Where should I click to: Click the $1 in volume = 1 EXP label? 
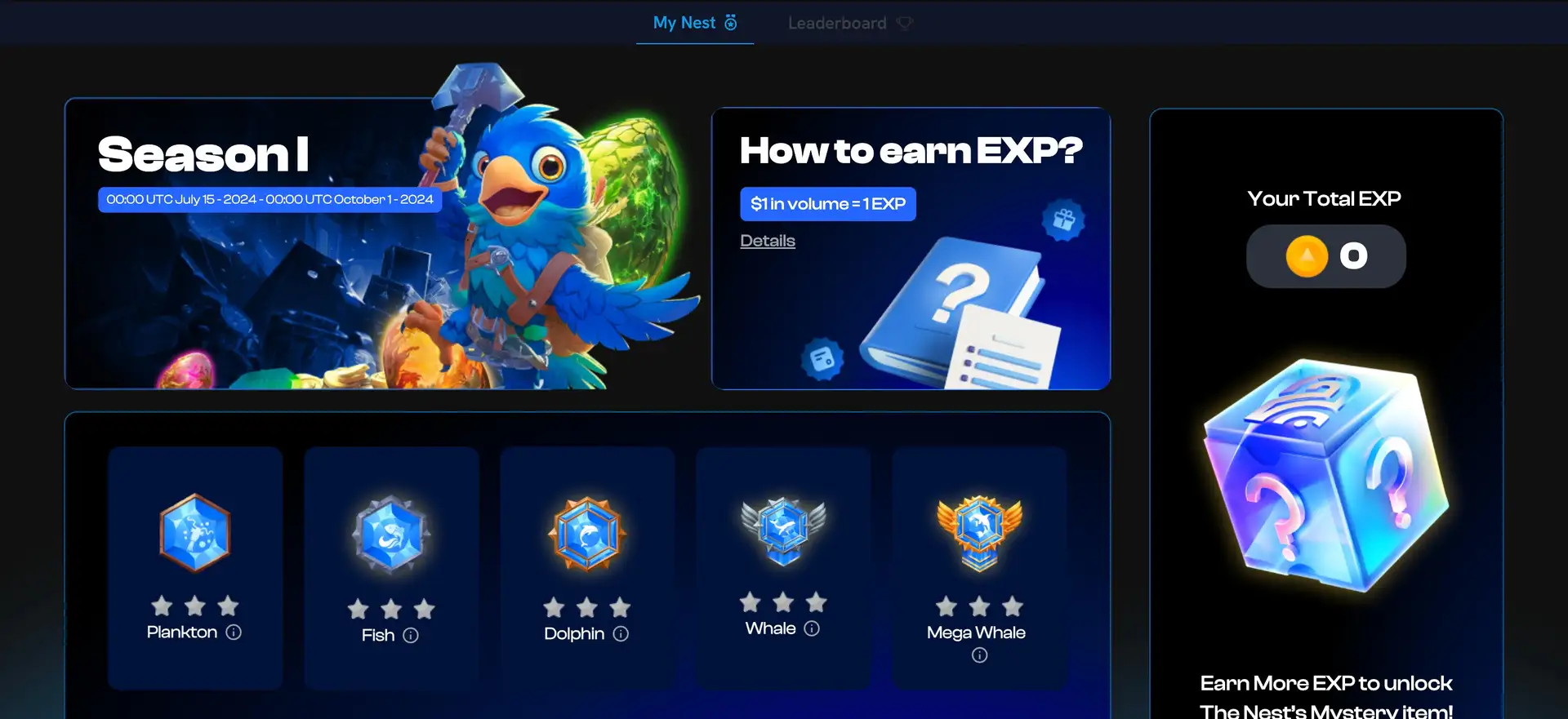828,204
